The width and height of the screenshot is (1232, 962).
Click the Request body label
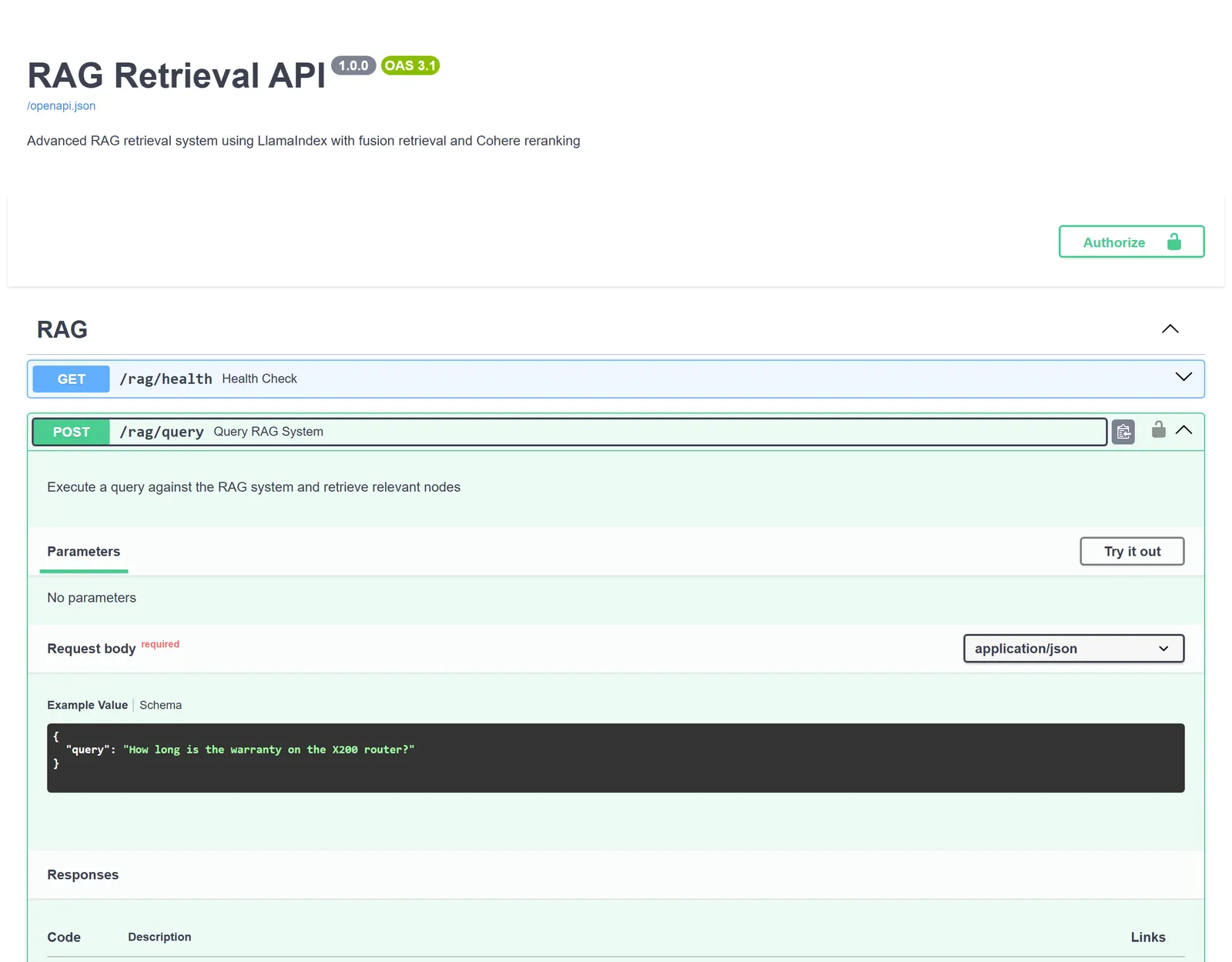[91, 649]
